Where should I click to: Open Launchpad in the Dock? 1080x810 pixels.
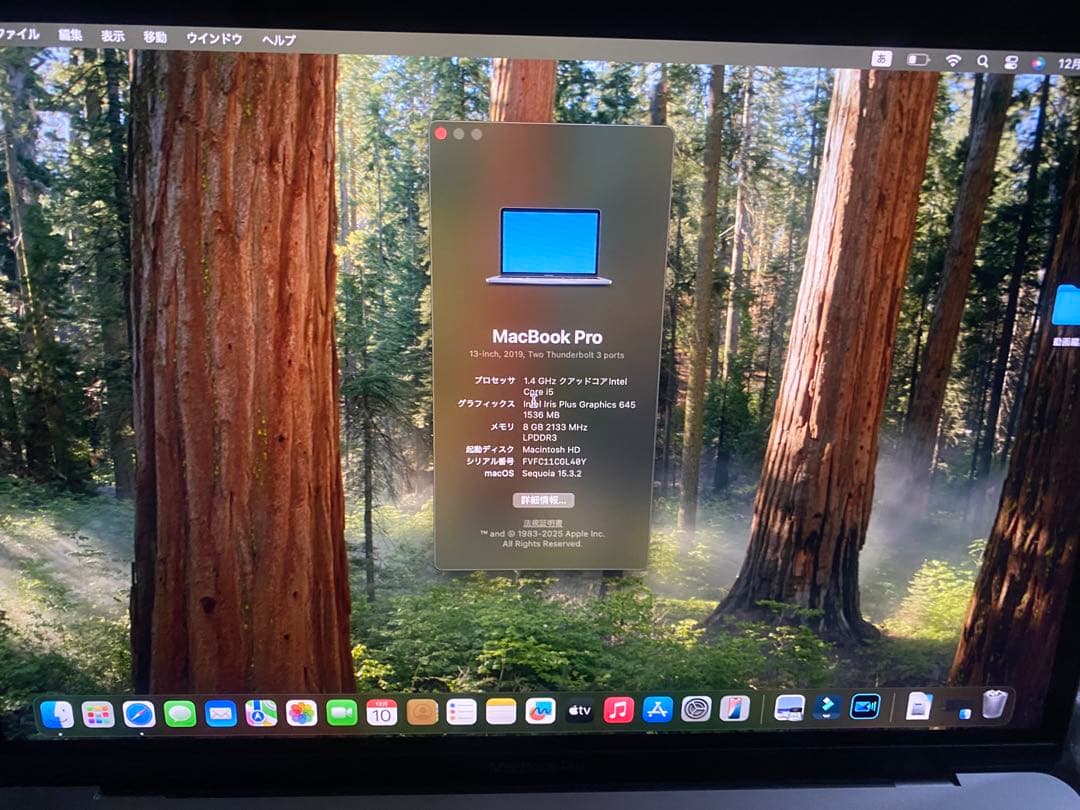click(x=96, y=712)
